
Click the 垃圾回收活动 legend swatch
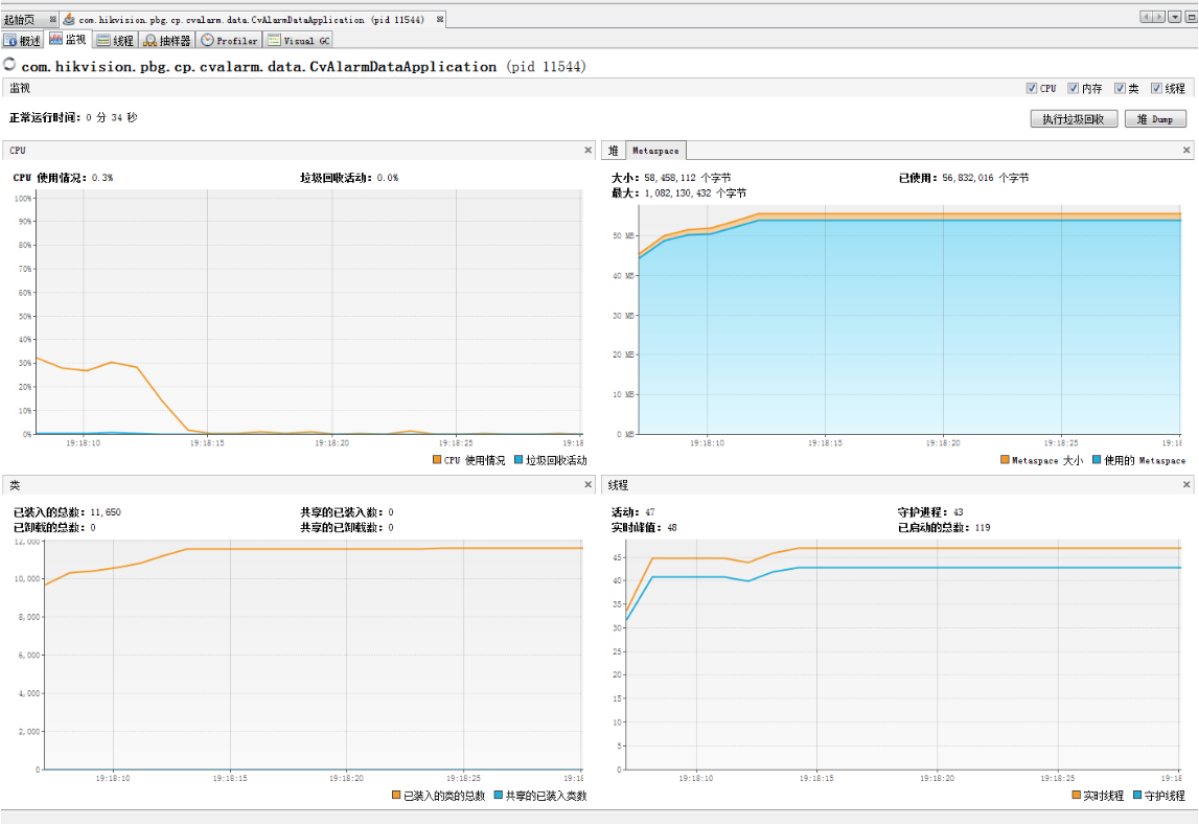518,459
